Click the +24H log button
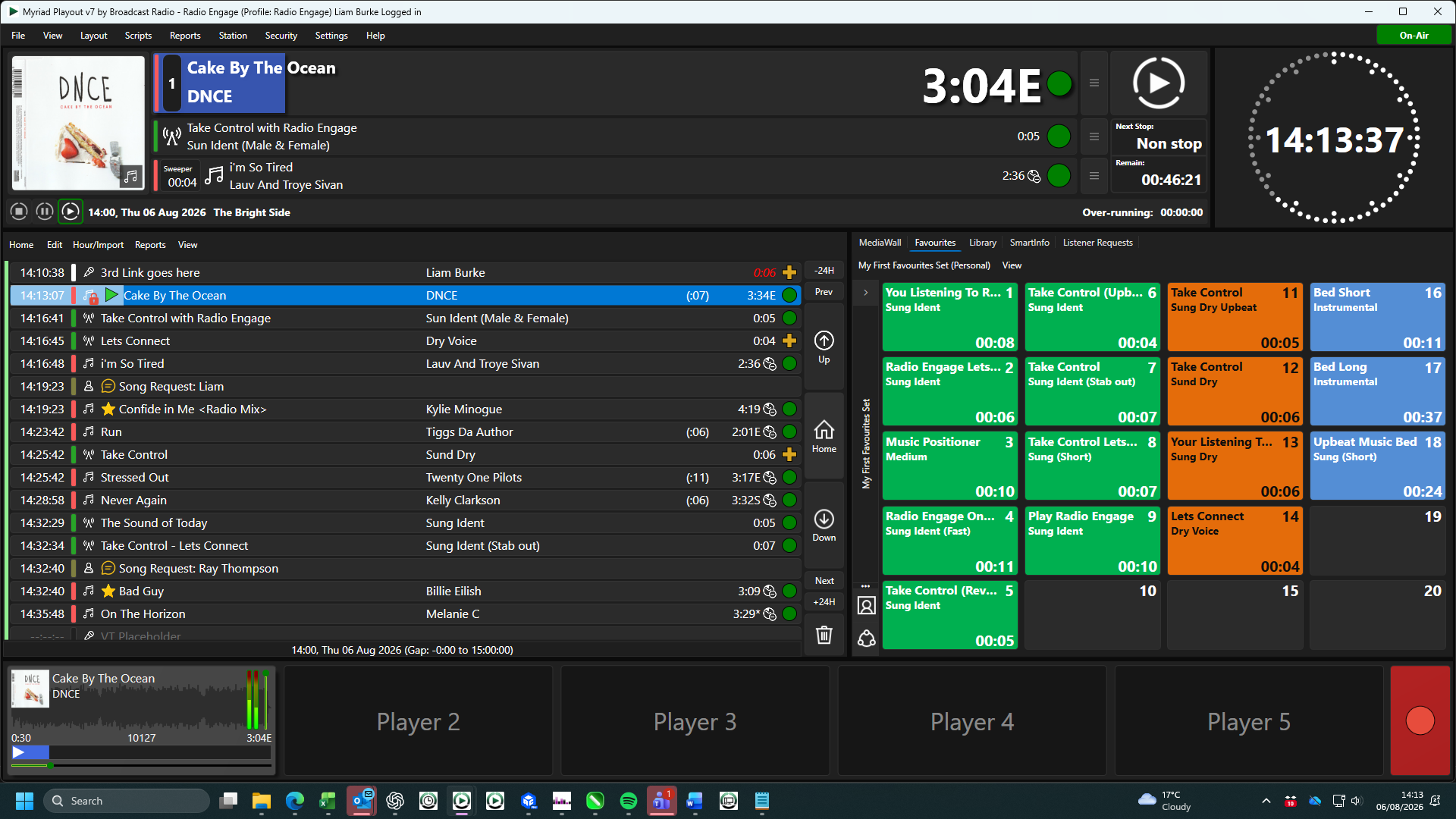The height and width of the screenshot is (819, 1456). pyautogui.click(x=824, y=602)
